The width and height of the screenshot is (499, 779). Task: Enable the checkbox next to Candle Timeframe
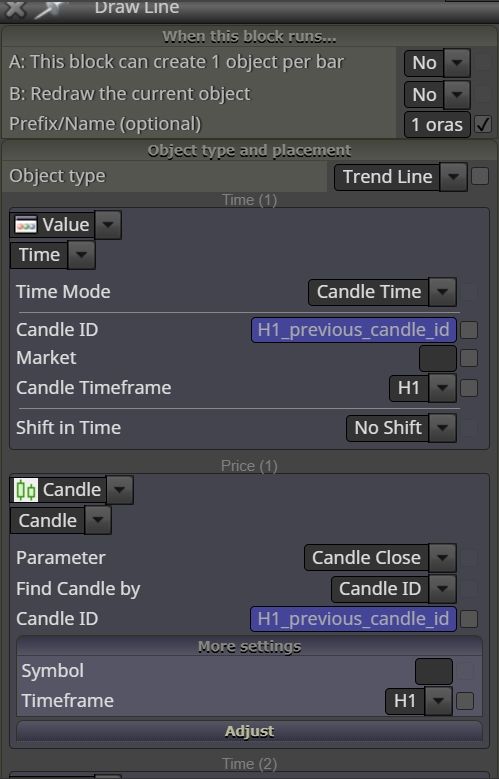tap(469, 388)
